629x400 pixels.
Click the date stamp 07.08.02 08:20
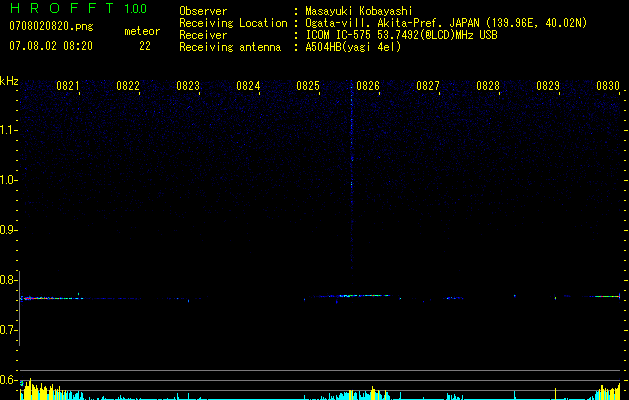point(51,46)
